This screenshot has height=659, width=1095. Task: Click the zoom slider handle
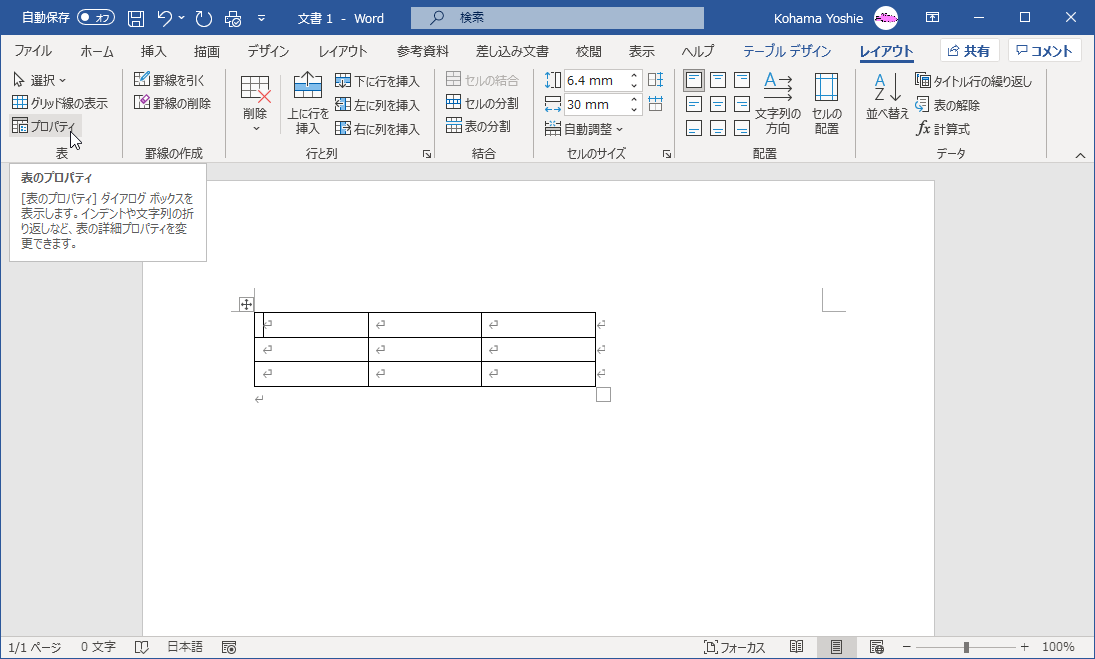click(x=966, y=647)
